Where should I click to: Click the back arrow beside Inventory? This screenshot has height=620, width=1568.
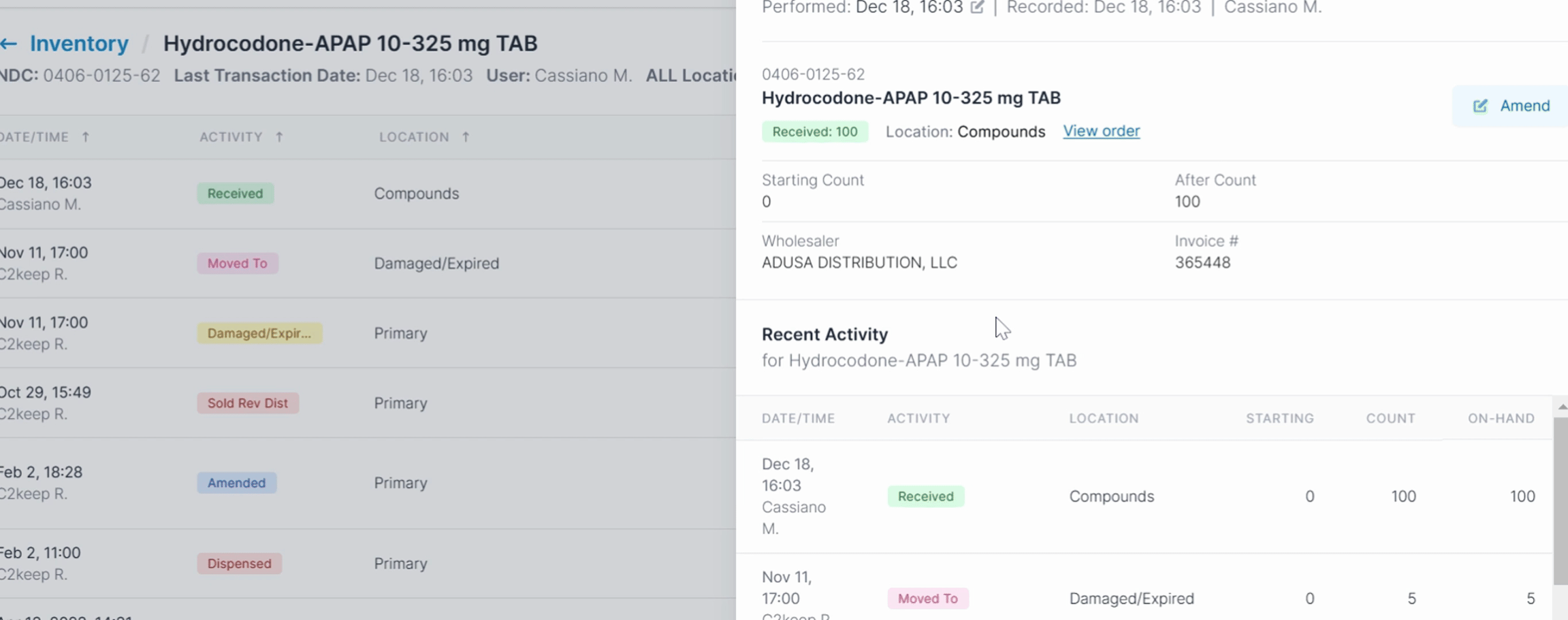(x=9, y=44)
